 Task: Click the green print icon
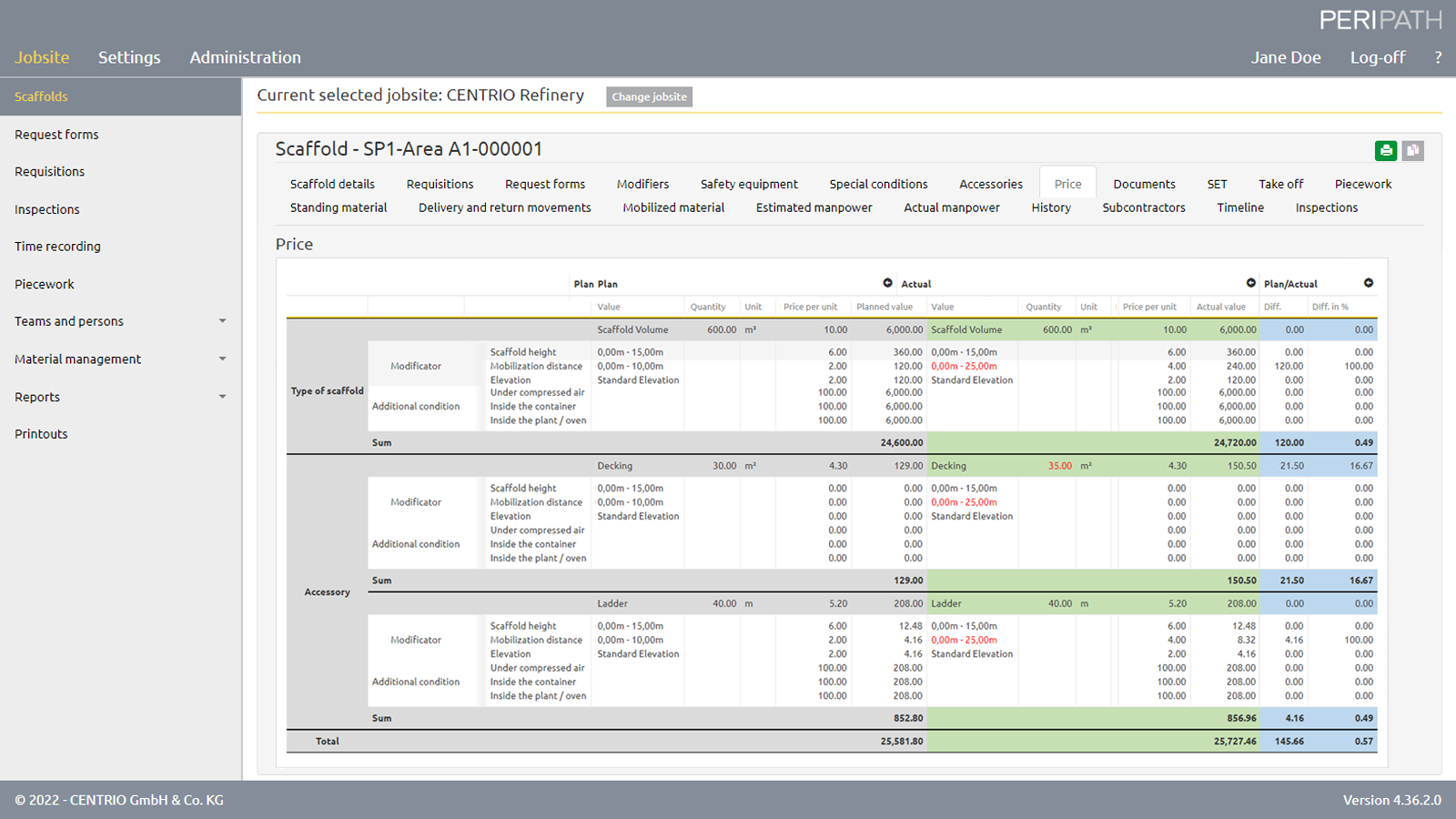pyautogui.click(x=1385, y=151)
